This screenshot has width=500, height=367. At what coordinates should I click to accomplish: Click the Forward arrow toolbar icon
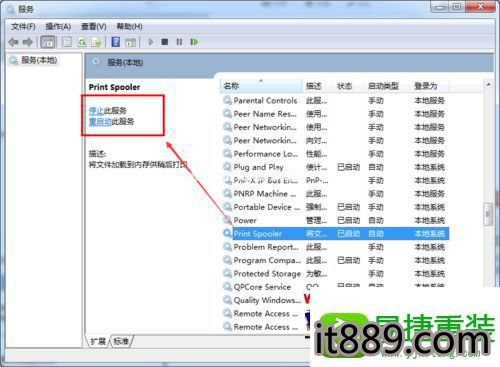[x=28, y=42]
